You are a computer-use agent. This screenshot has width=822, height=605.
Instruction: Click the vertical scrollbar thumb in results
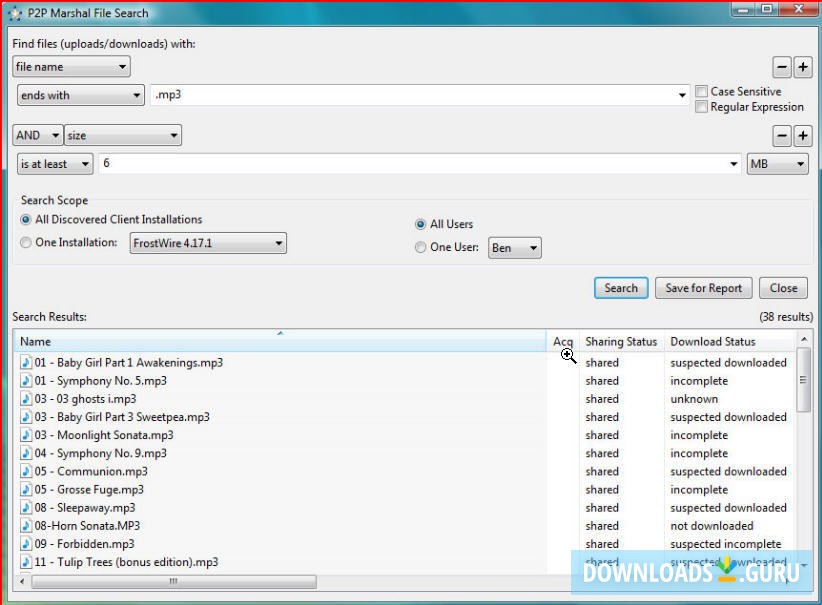click(x=803, y=380)
